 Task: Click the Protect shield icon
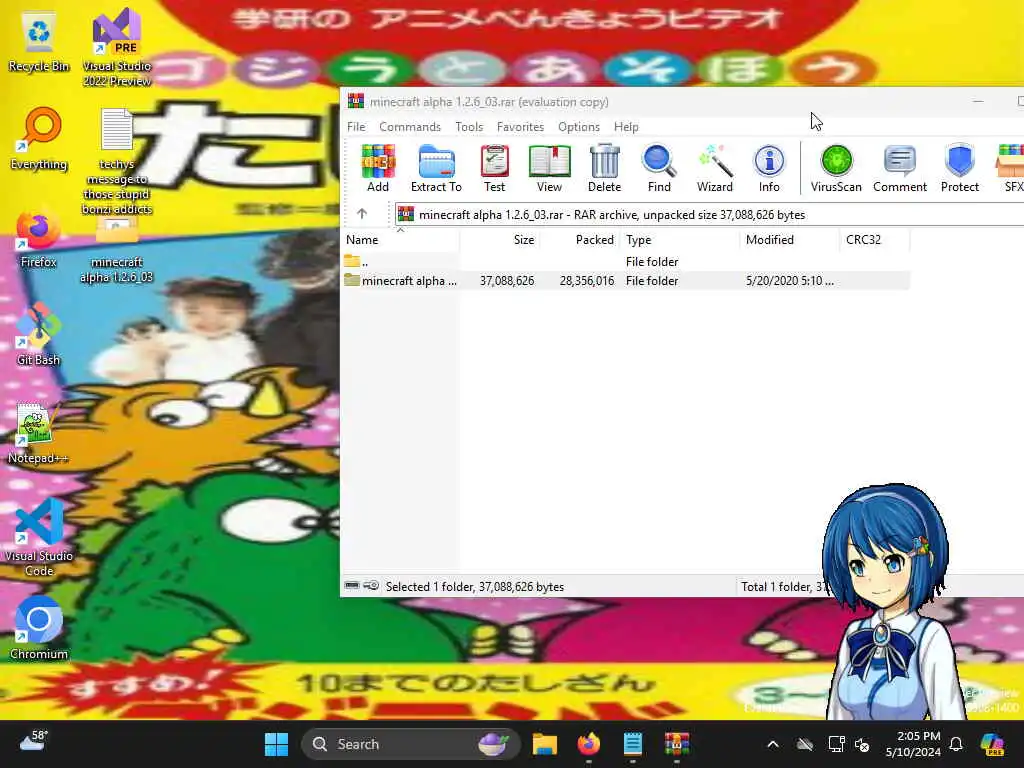click(x=959, y=168)
